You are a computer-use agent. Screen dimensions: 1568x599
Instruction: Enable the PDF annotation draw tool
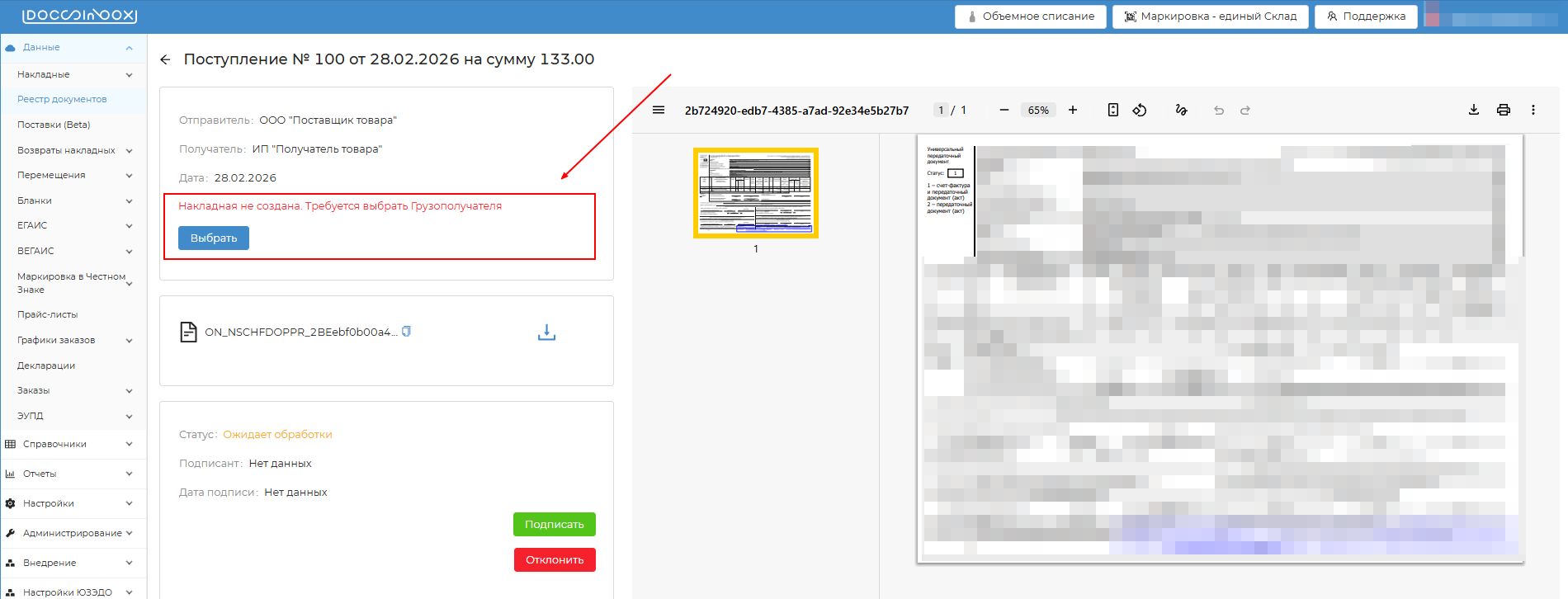click(x=1181, y=110)
